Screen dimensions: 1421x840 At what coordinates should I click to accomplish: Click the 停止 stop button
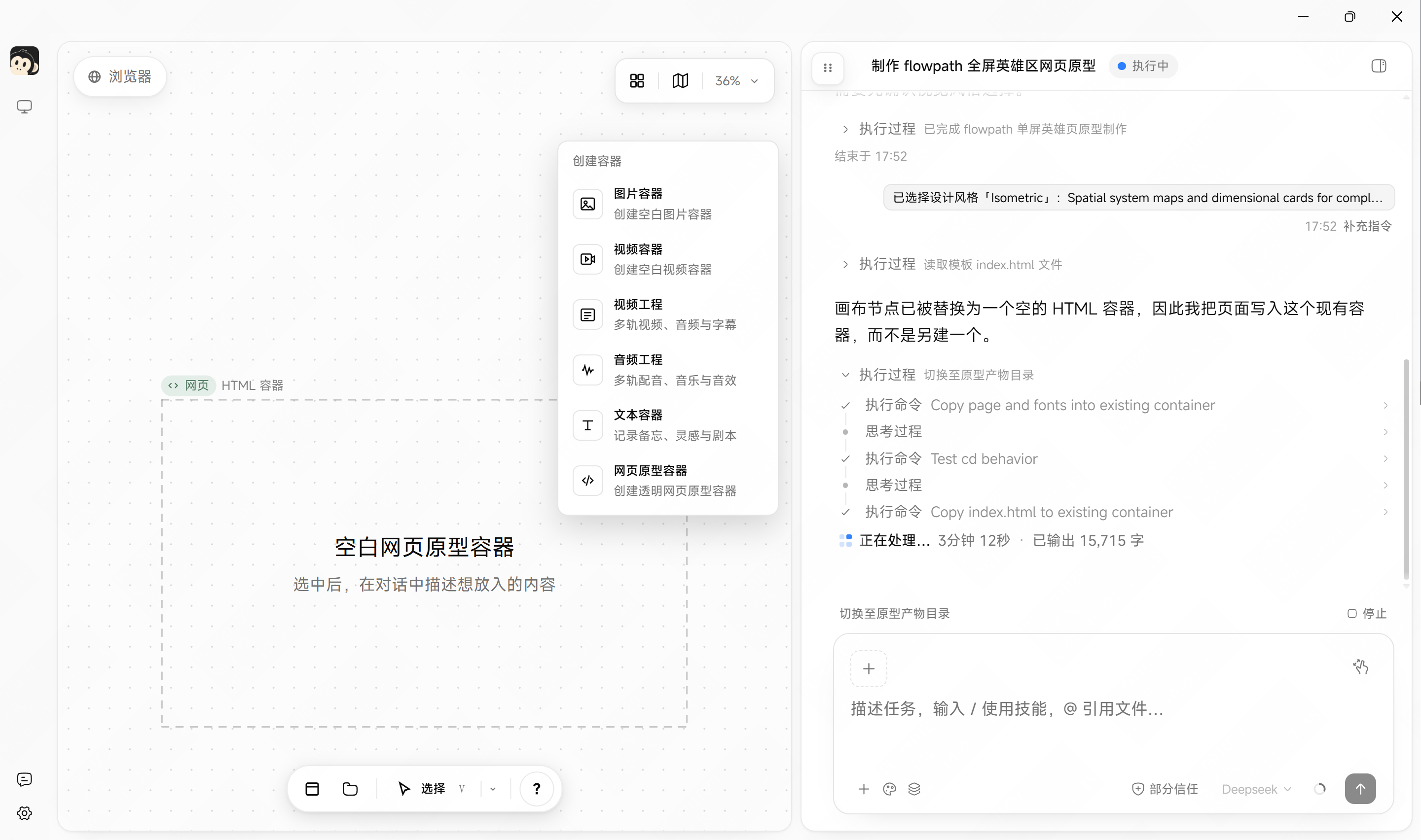click(x=1366, y=614)
